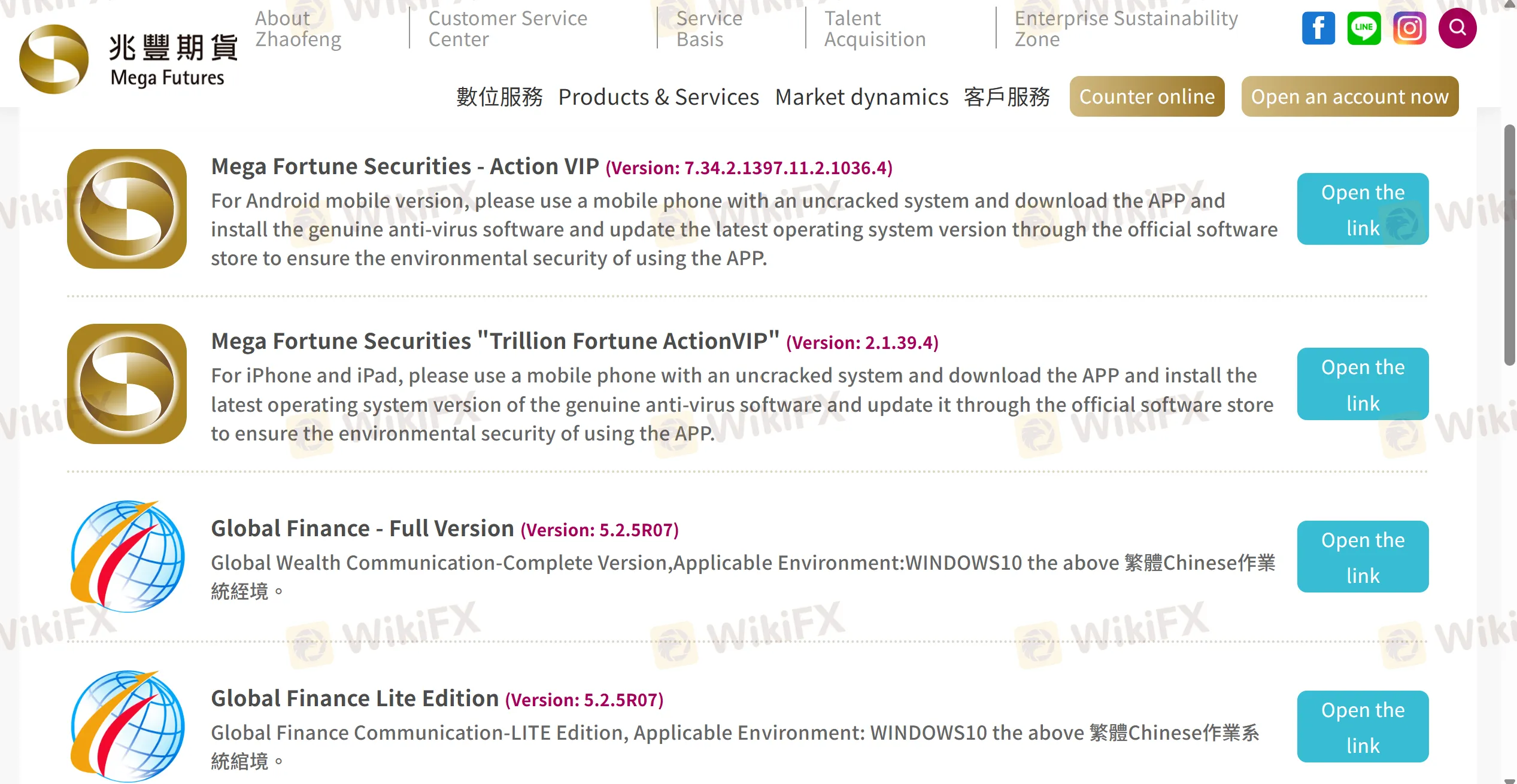Click the Action VIP Android app icon
The height and width of the screenshot is (784, 1517).
[127, 209]
